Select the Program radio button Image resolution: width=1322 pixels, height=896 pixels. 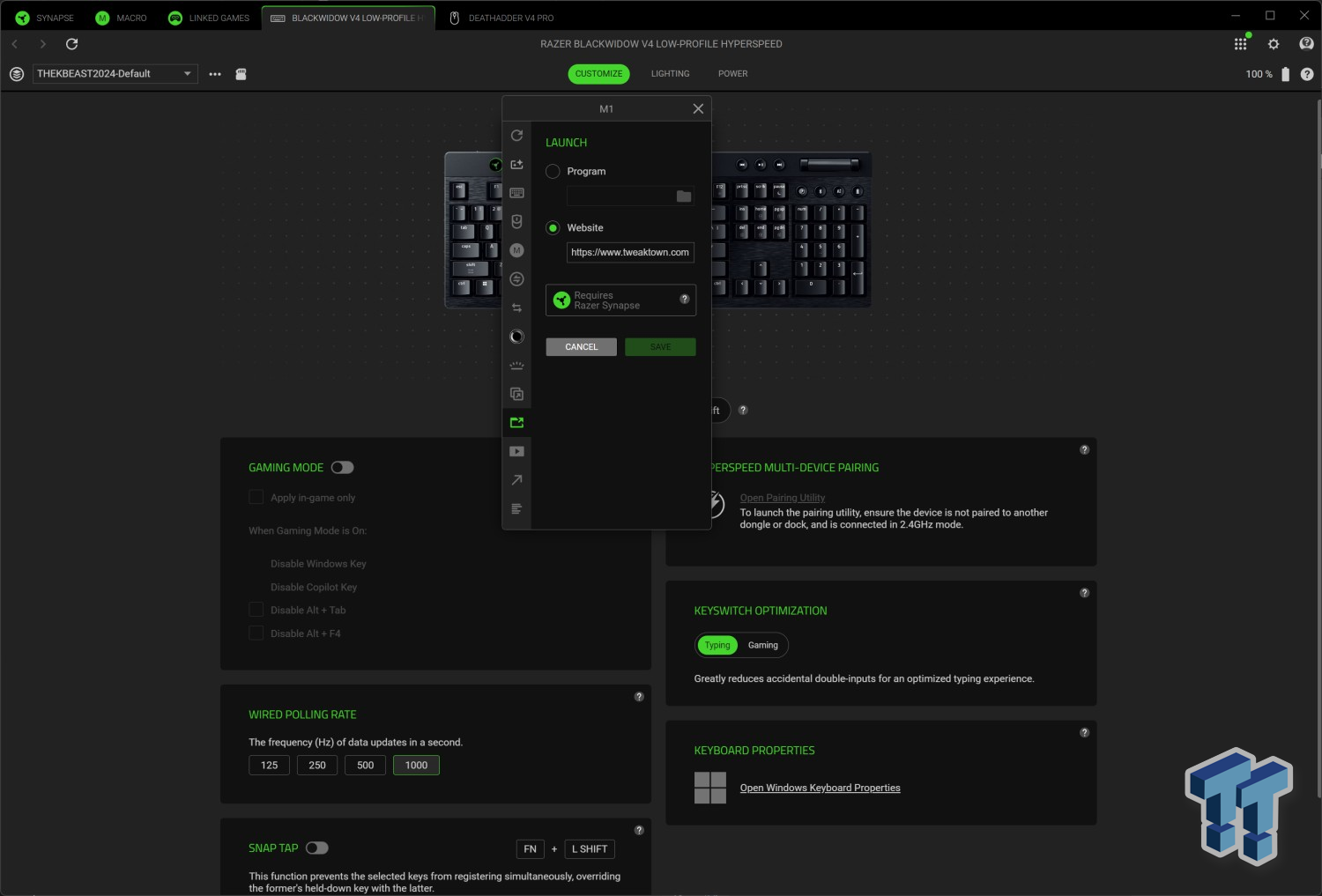click(553, 172)
